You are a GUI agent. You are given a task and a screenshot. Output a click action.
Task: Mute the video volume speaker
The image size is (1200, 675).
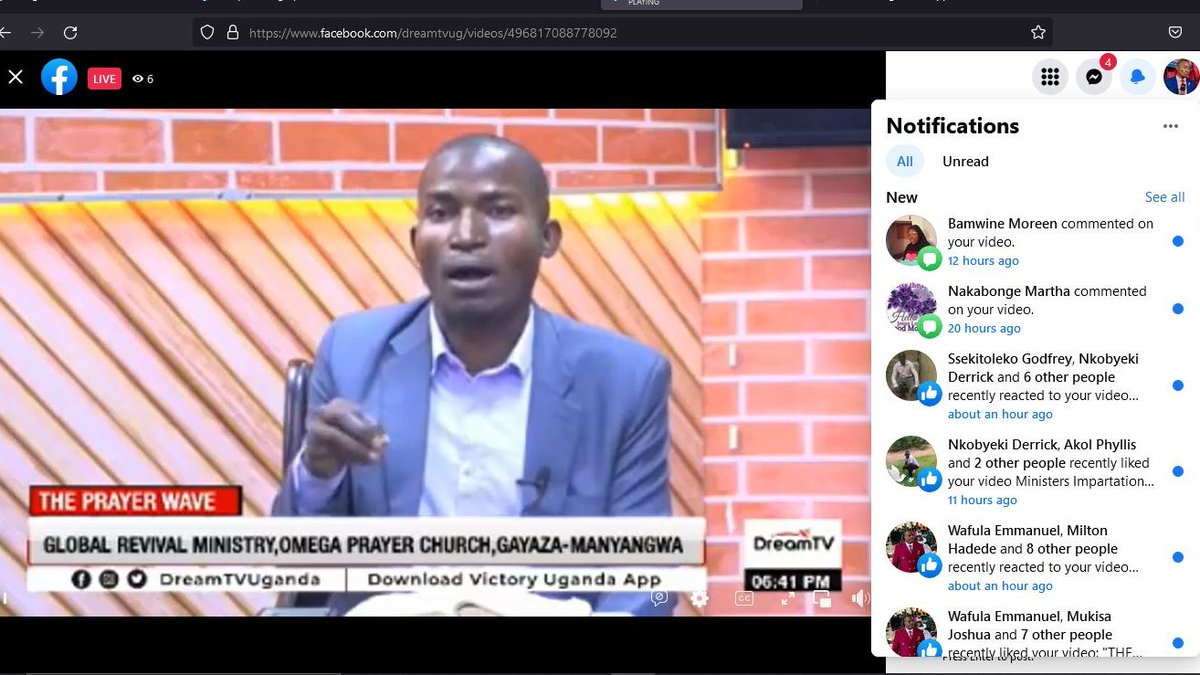pyautogui.click(x=860, y=598)
